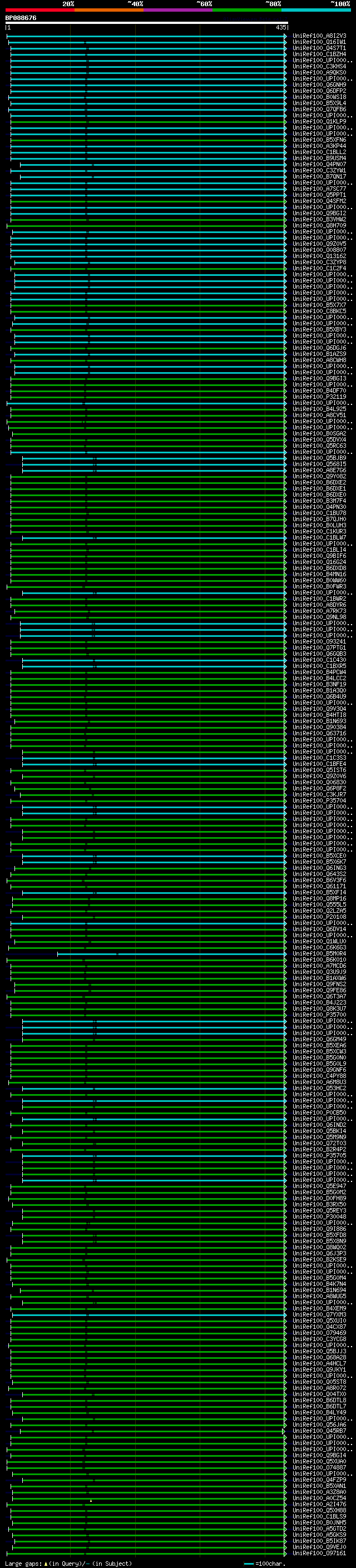The width and height of the screenshot is (356, 1568).
Task: Click the orange ~40% identity legend segment
Action: click(109, 10)
